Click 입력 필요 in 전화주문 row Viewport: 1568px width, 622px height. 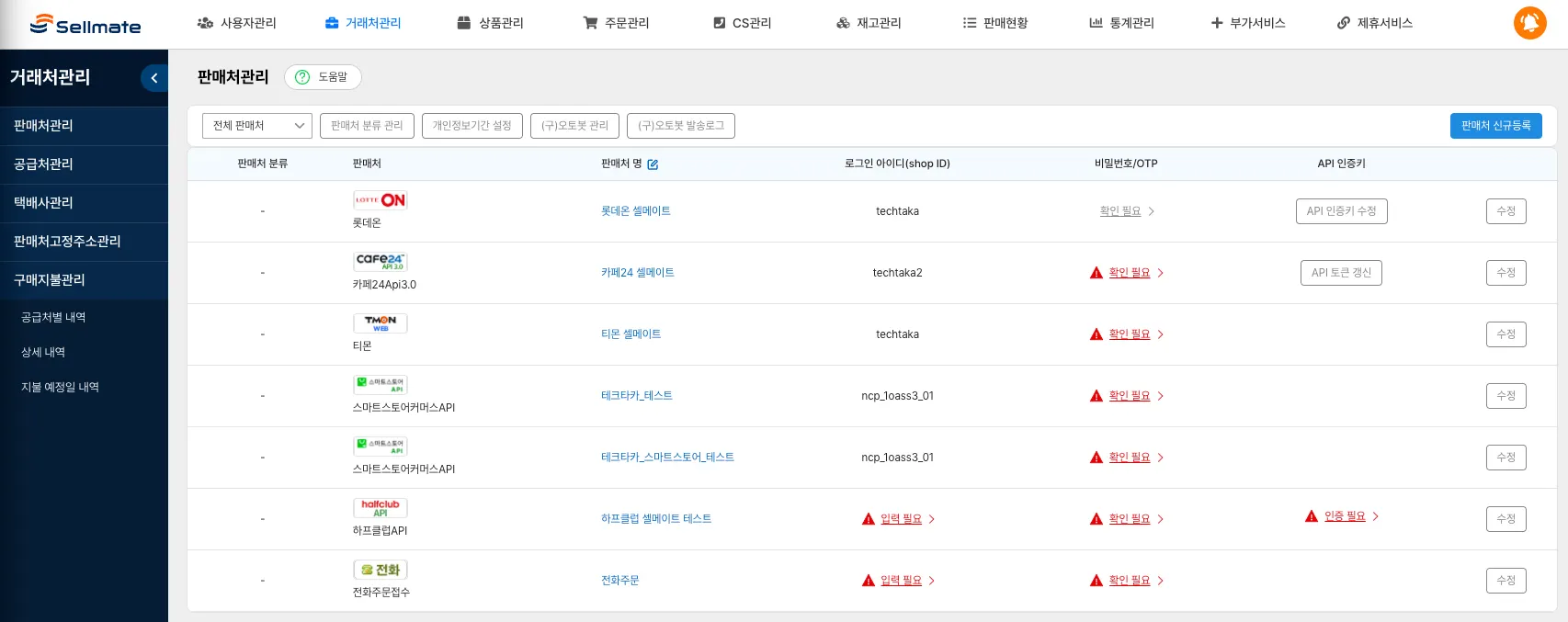point(901,581)
